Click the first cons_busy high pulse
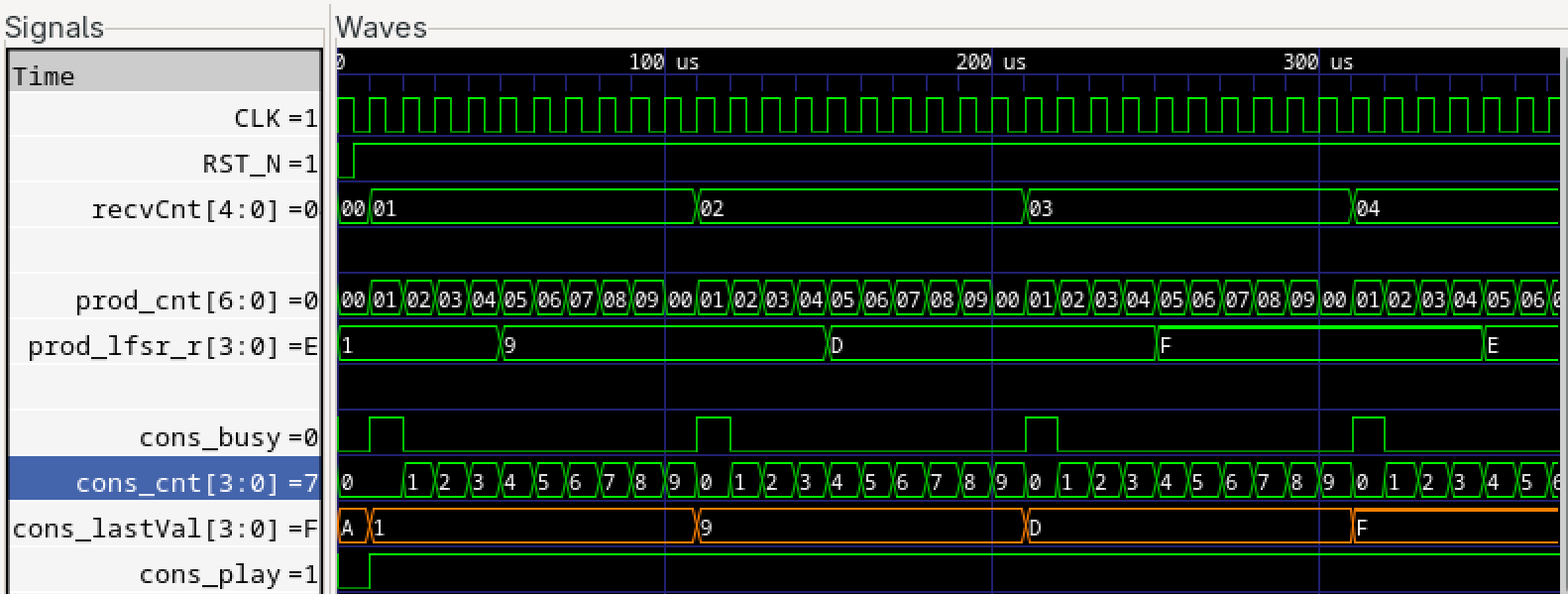1568x594 pixels. [x=386, y=434]
